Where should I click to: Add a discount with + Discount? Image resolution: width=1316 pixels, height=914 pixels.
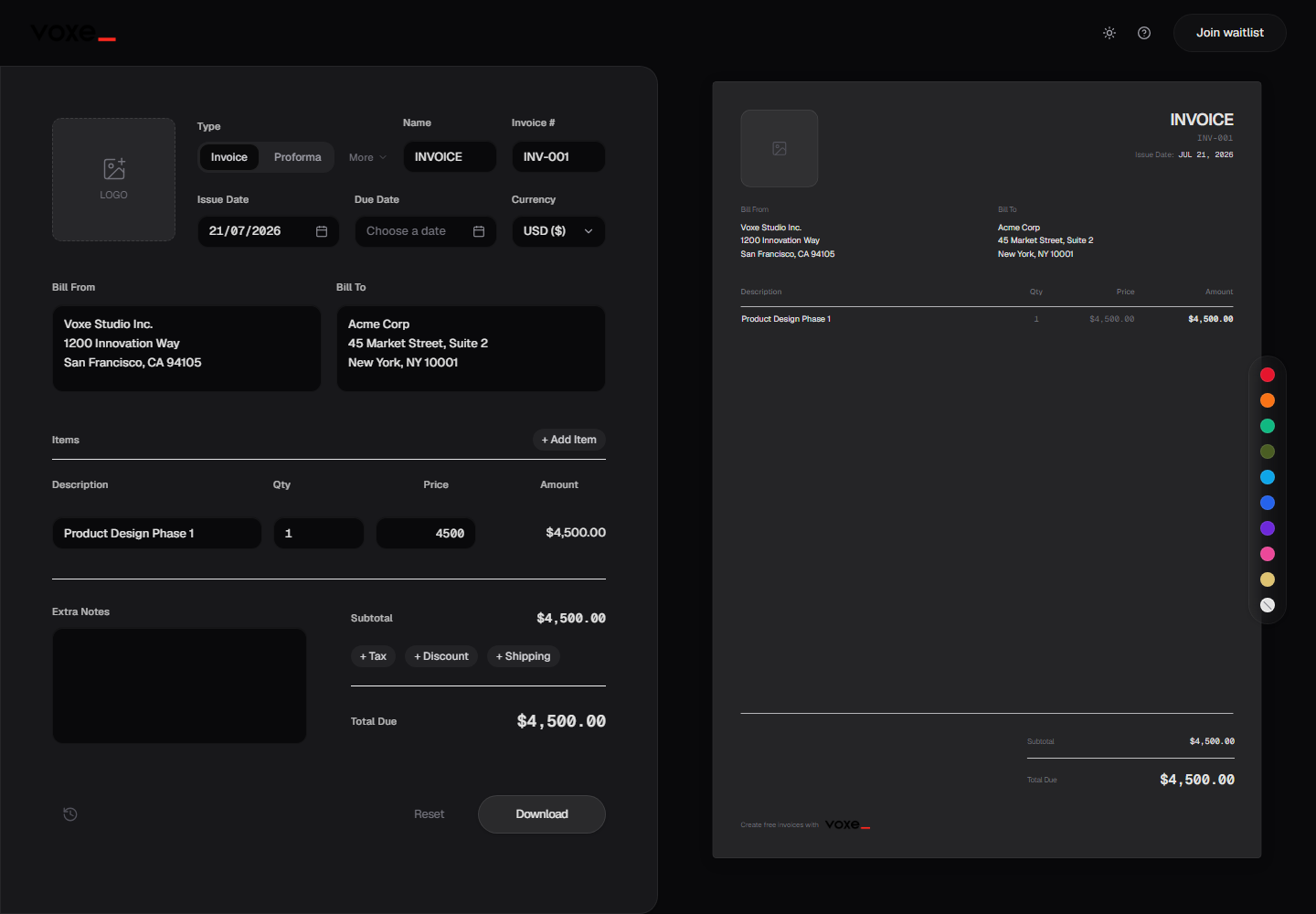pos(441,656)
